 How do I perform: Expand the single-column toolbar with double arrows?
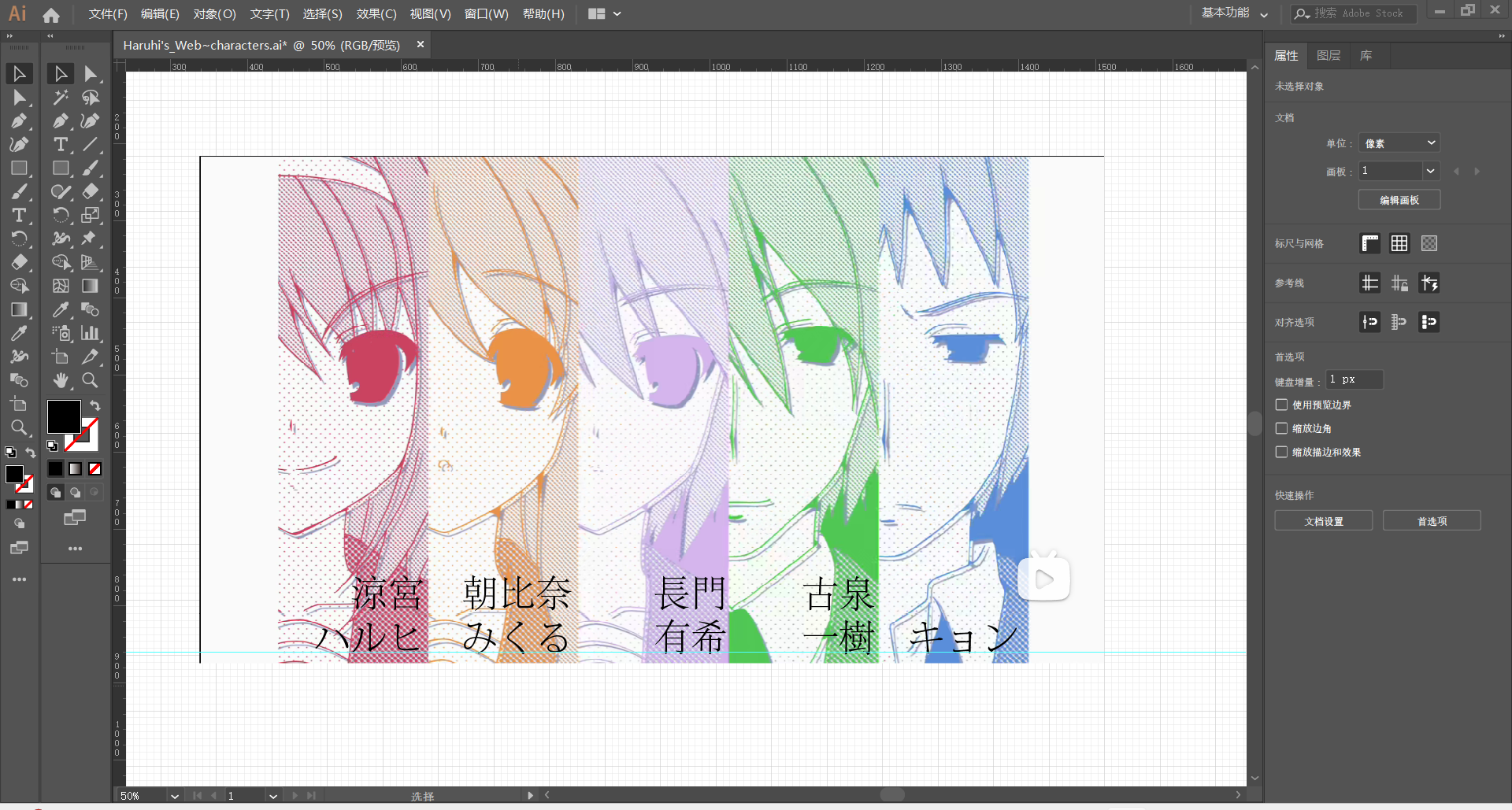9,36
